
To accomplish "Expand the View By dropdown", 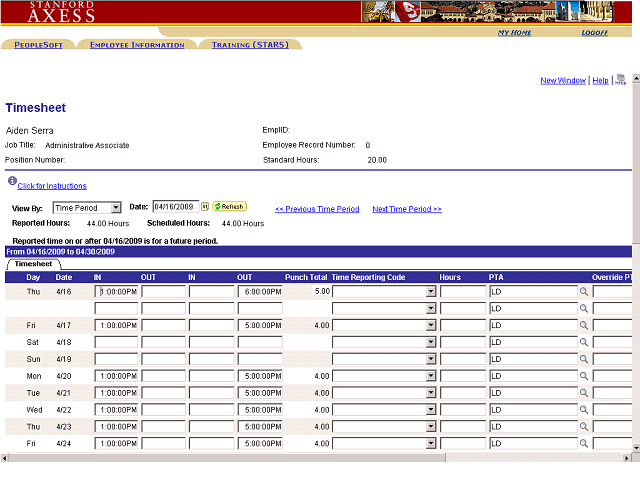I will click(x=115, y=208).
